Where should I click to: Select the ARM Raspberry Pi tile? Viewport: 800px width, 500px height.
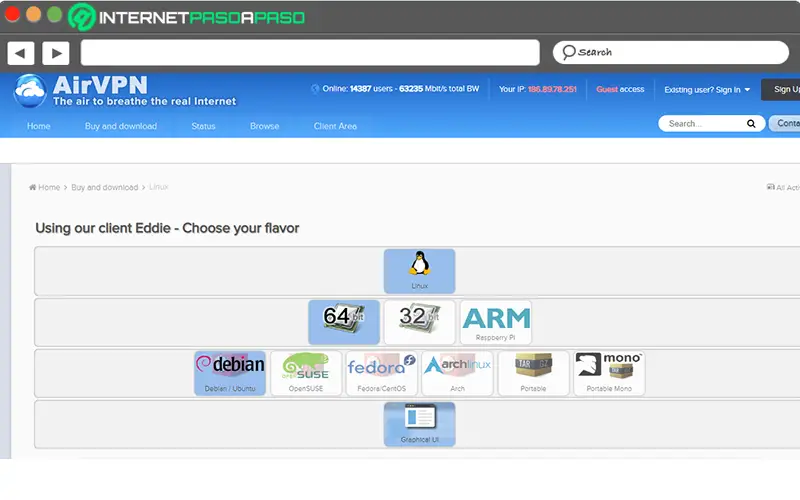click(x=495, y=322)
